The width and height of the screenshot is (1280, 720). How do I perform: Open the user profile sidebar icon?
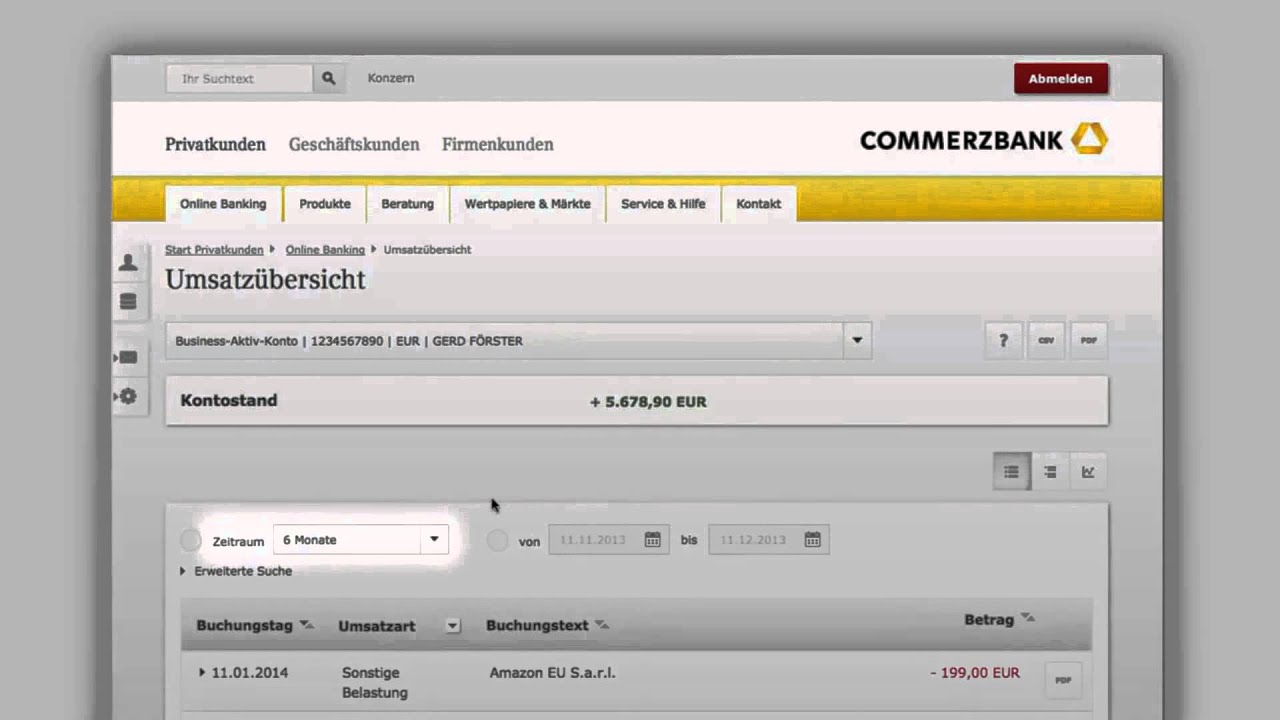pyautogui.click(x=128, y=263)
